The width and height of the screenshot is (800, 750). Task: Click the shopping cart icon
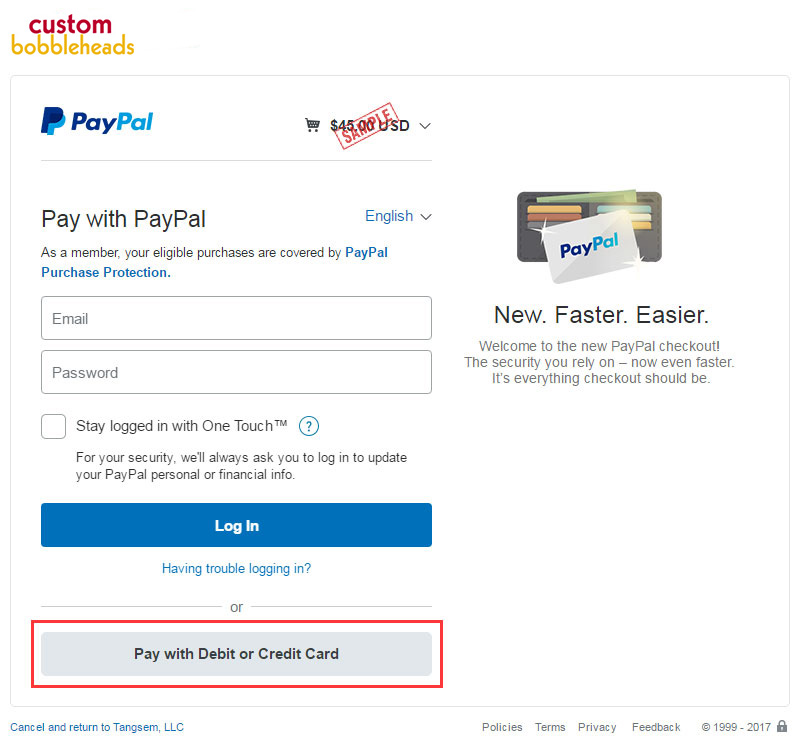click(x=312, y=125)
